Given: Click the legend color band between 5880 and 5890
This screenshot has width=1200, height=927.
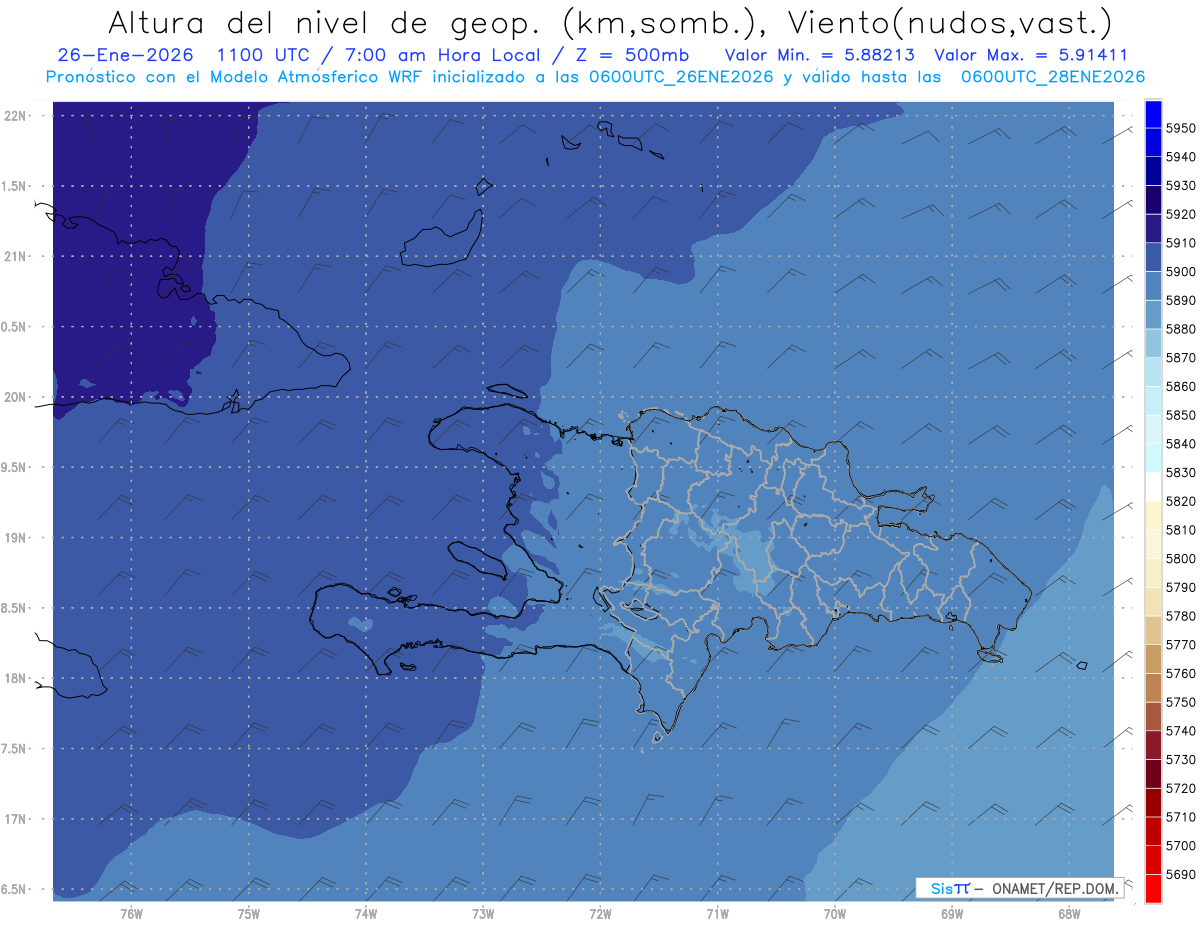Looking at the screenshot, I should coord(1153,315).
